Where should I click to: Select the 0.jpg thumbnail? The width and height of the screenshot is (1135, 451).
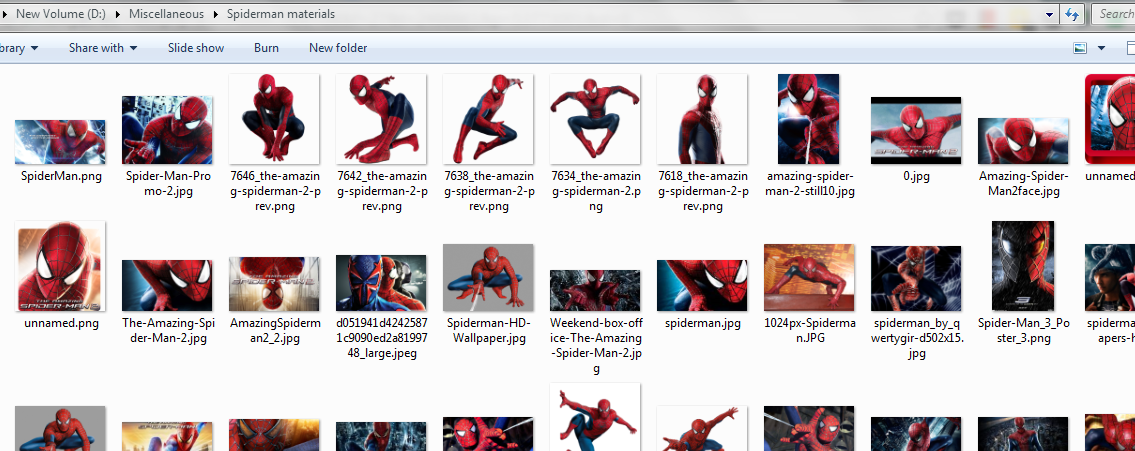916,130
